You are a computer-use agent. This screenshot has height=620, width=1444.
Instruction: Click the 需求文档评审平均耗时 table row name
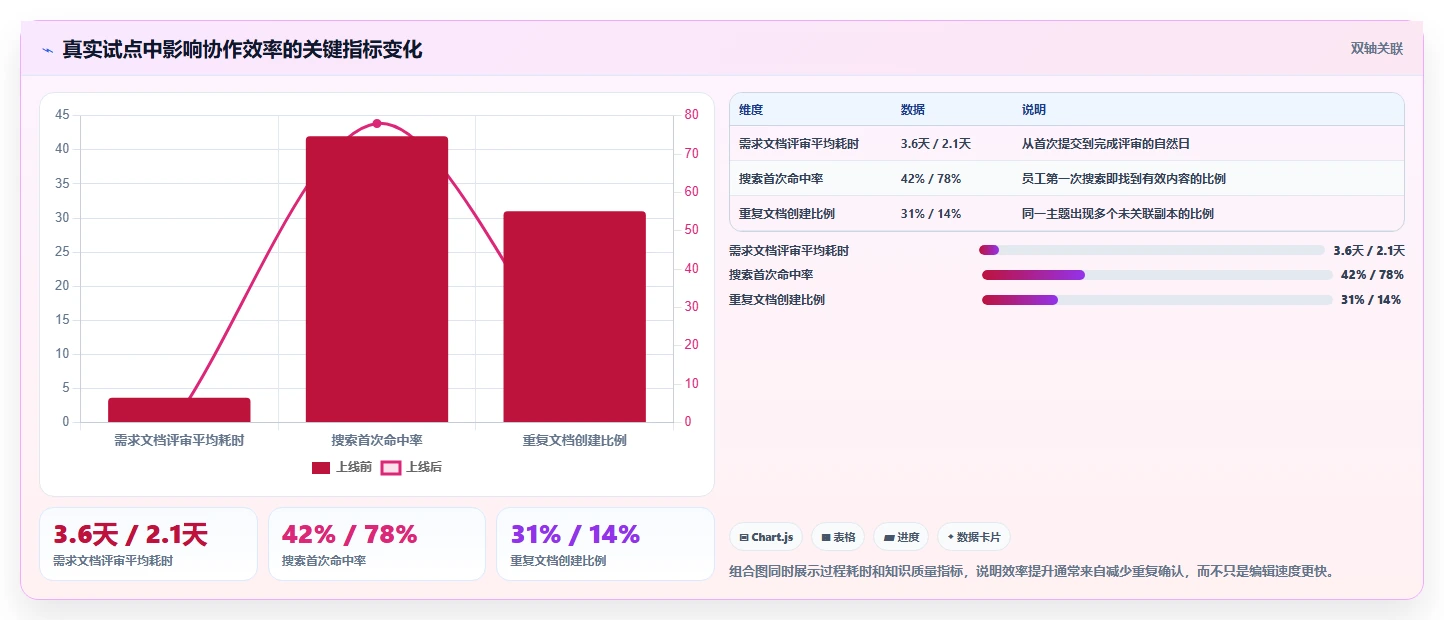coord(799,144)
